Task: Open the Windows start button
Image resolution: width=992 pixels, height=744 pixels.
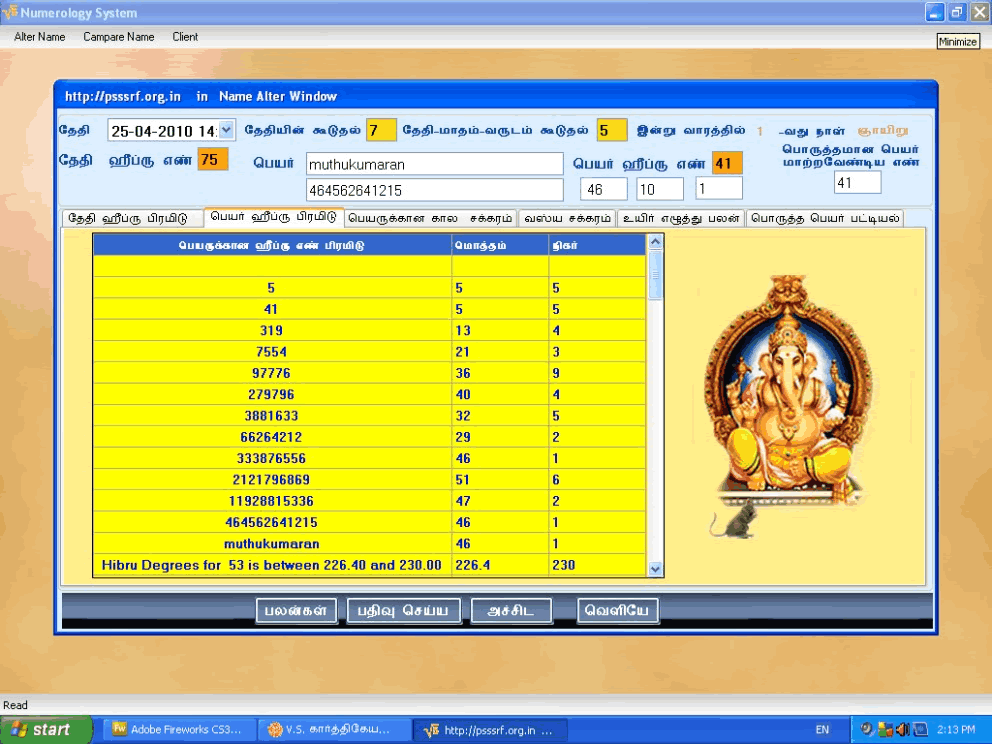Action: tap(46, 729)
